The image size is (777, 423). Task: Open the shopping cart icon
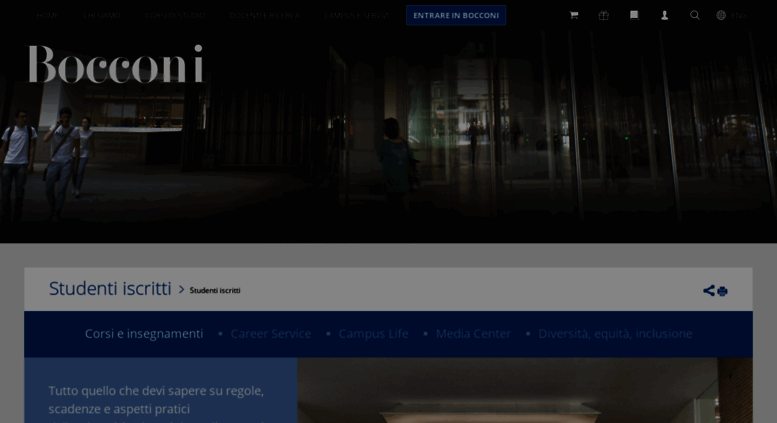point(574,15)
